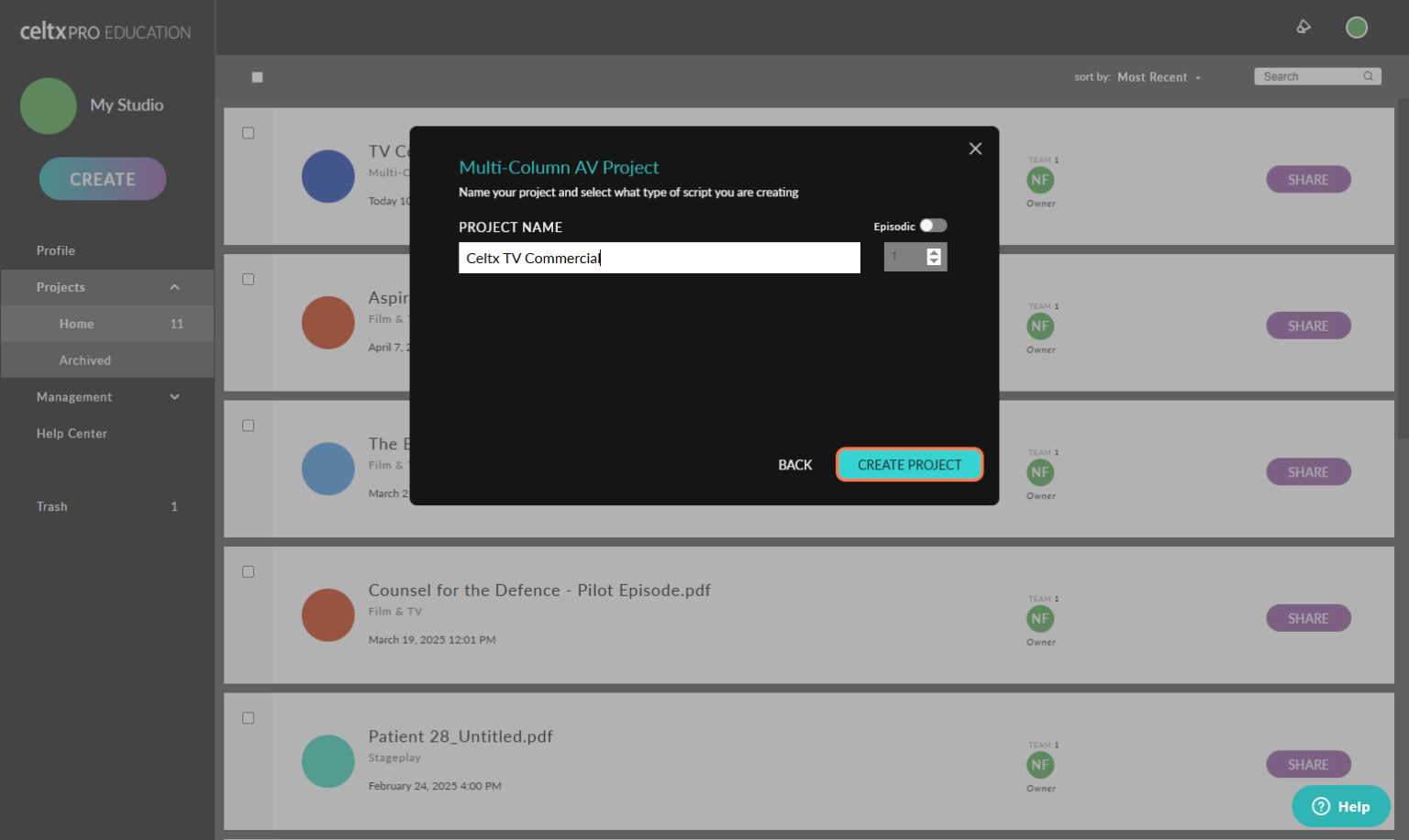Open the Help chat widget

pyautogui.click(x=1340, y=806)
